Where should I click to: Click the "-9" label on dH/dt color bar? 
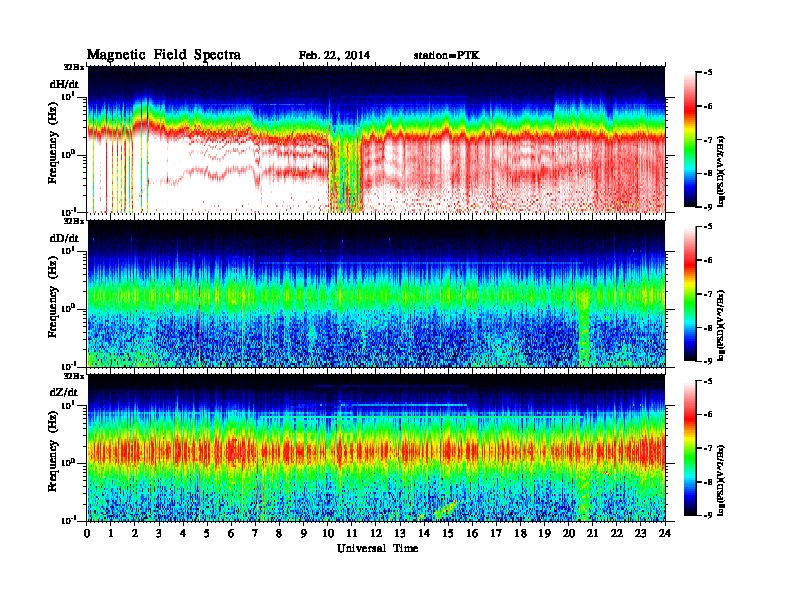point(708,207)
